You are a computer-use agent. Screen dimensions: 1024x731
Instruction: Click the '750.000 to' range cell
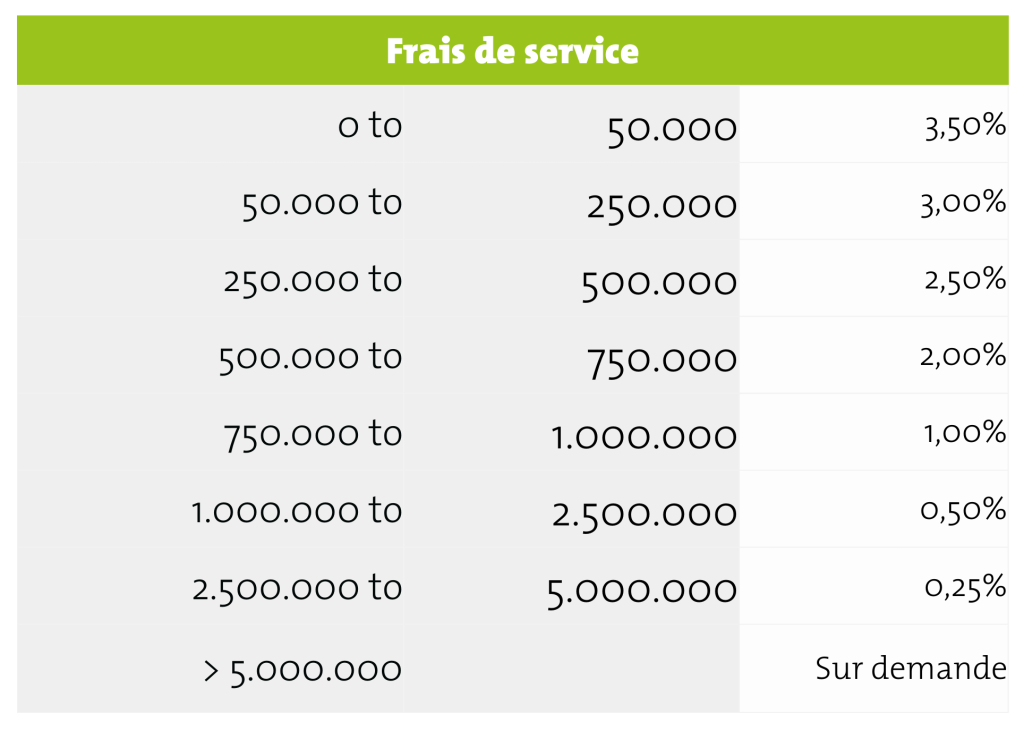click(313, 434)
